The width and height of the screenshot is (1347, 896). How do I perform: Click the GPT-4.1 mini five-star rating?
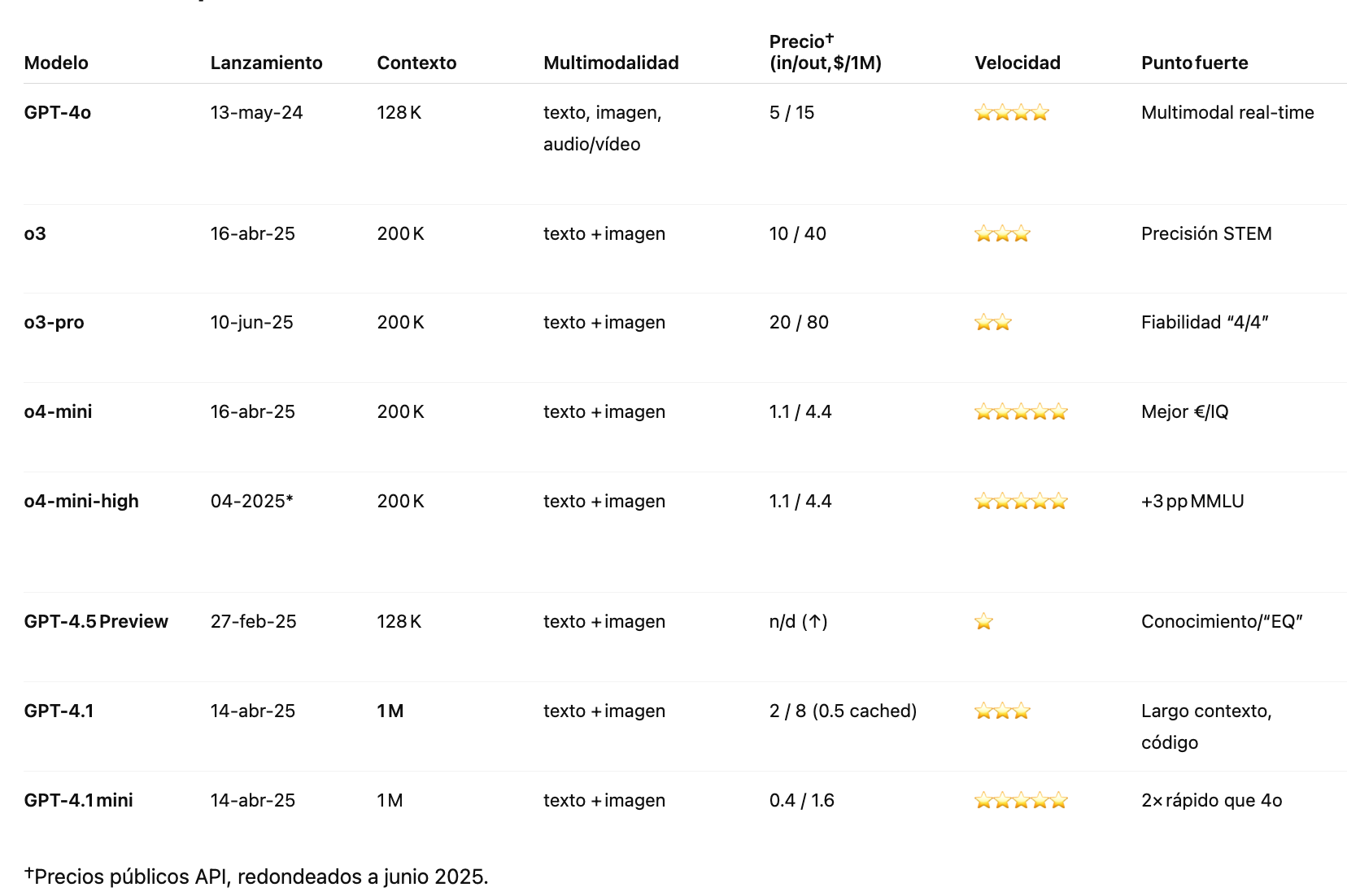click(1021, 801)
